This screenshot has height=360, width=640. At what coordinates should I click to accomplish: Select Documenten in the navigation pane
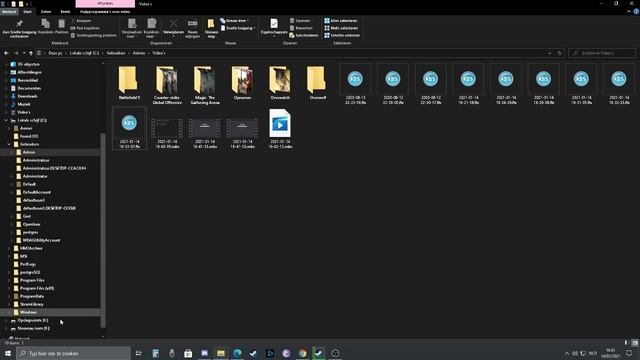29,88
